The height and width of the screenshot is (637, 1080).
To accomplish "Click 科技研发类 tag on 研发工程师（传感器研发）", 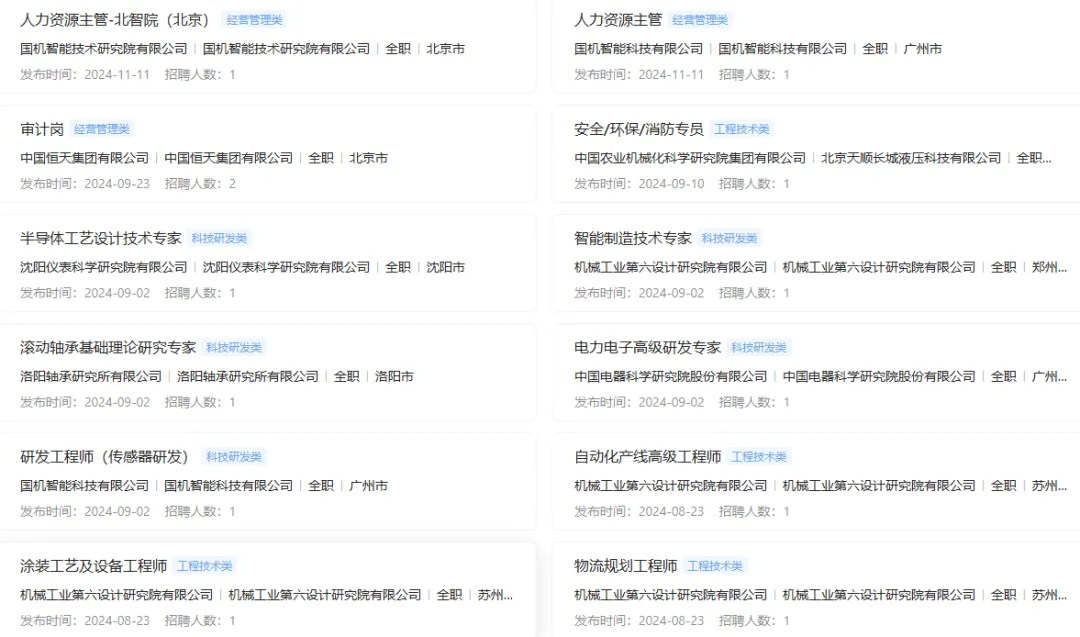I will [234, 457].
